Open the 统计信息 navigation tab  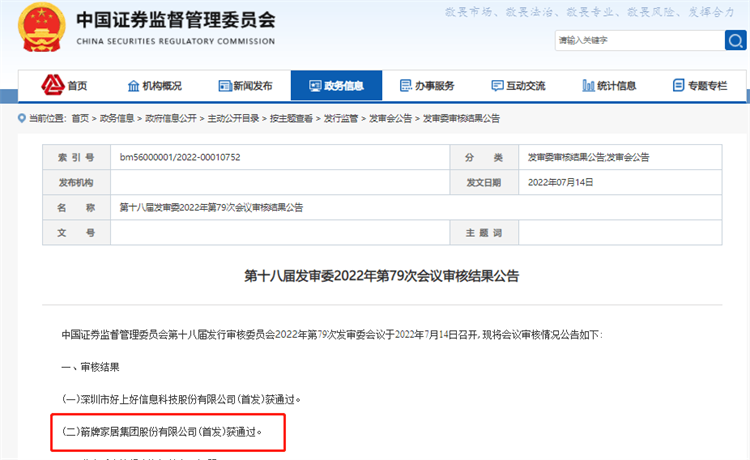point(609,86)
